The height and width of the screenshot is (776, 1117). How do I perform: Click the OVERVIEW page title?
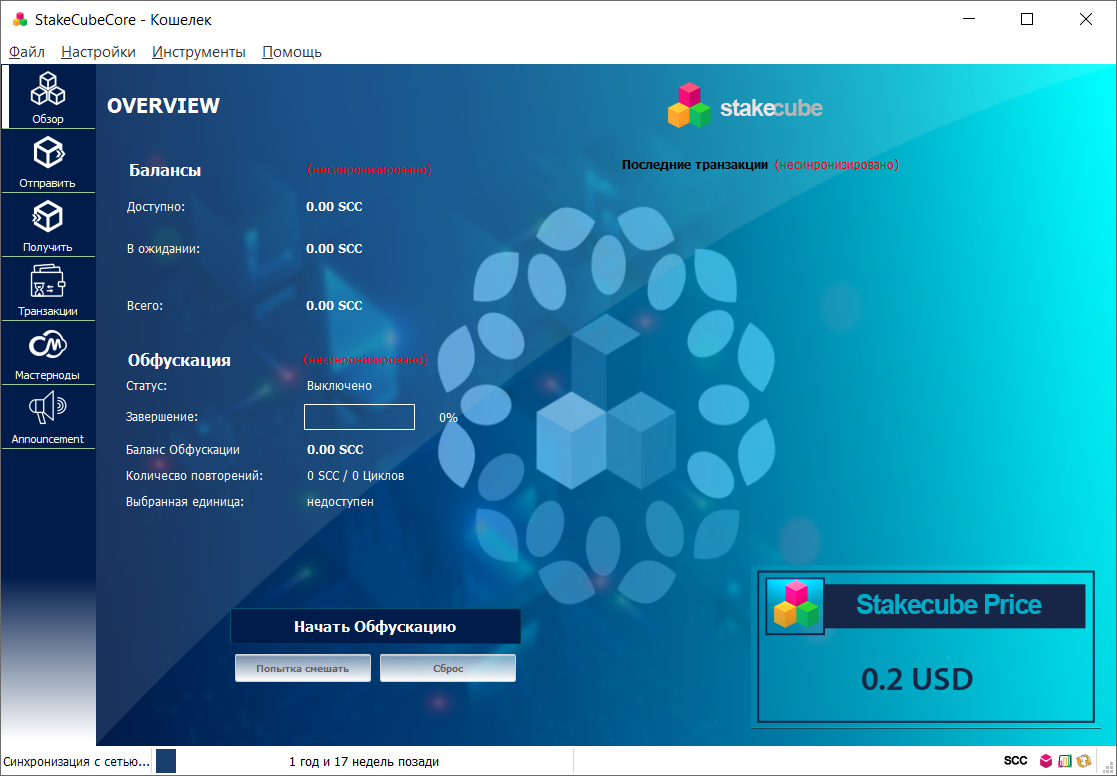click(x=163, y=105)
